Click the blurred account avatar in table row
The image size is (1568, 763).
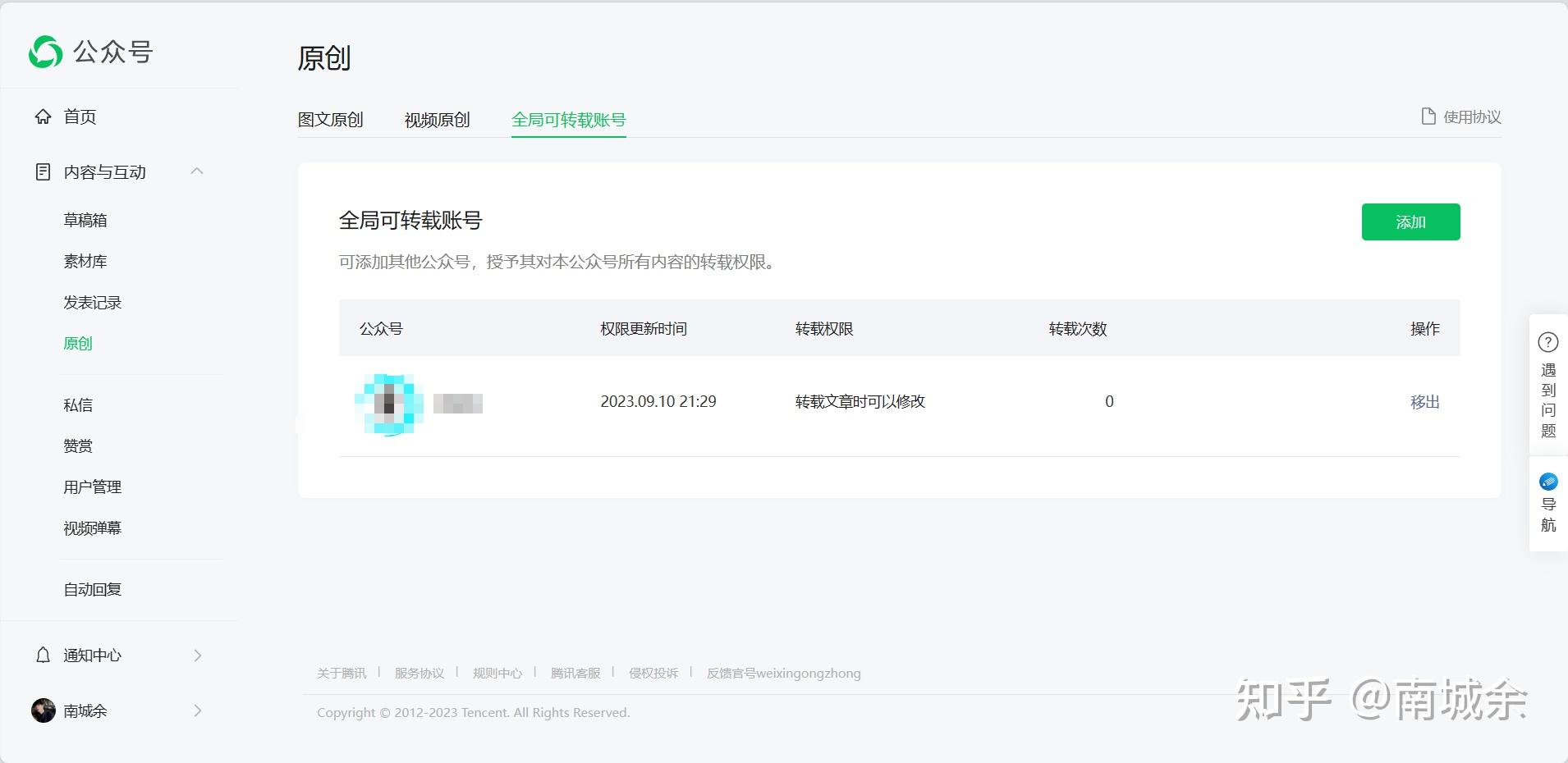(x=389, y=404)
